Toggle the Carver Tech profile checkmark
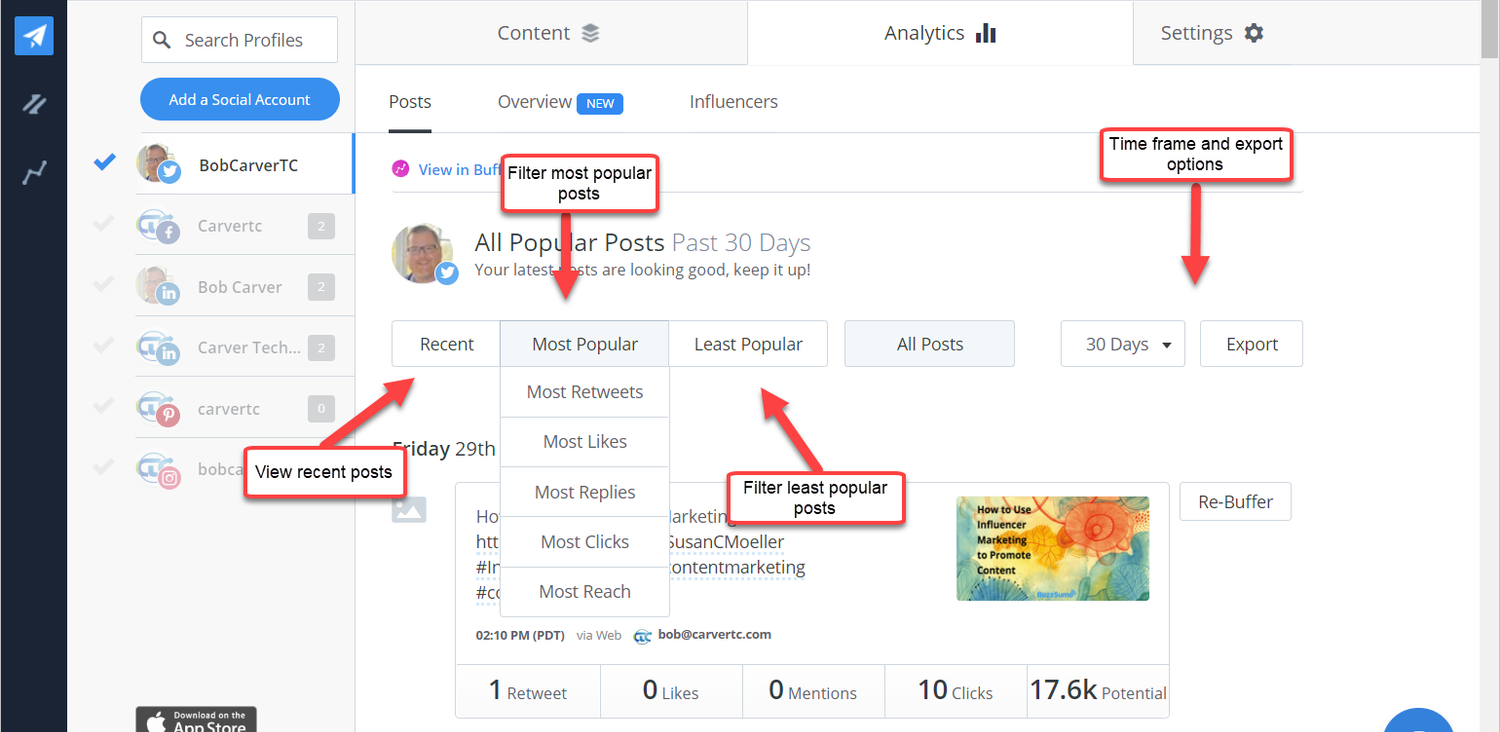The image size is (1500, 732). pos(103,346)
